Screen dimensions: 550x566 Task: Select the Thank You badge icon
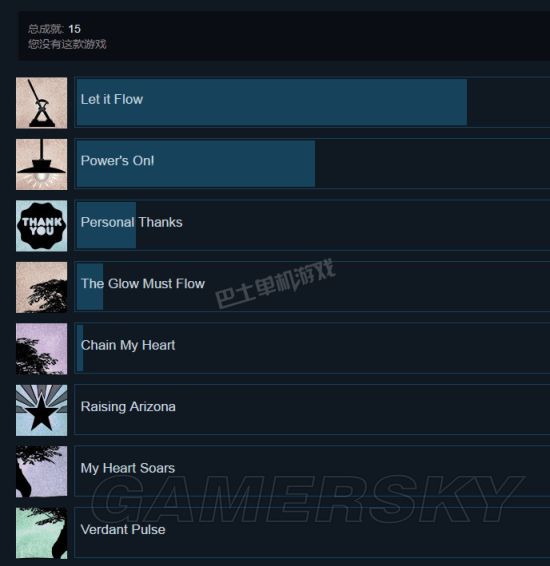[x=42, y=226]
